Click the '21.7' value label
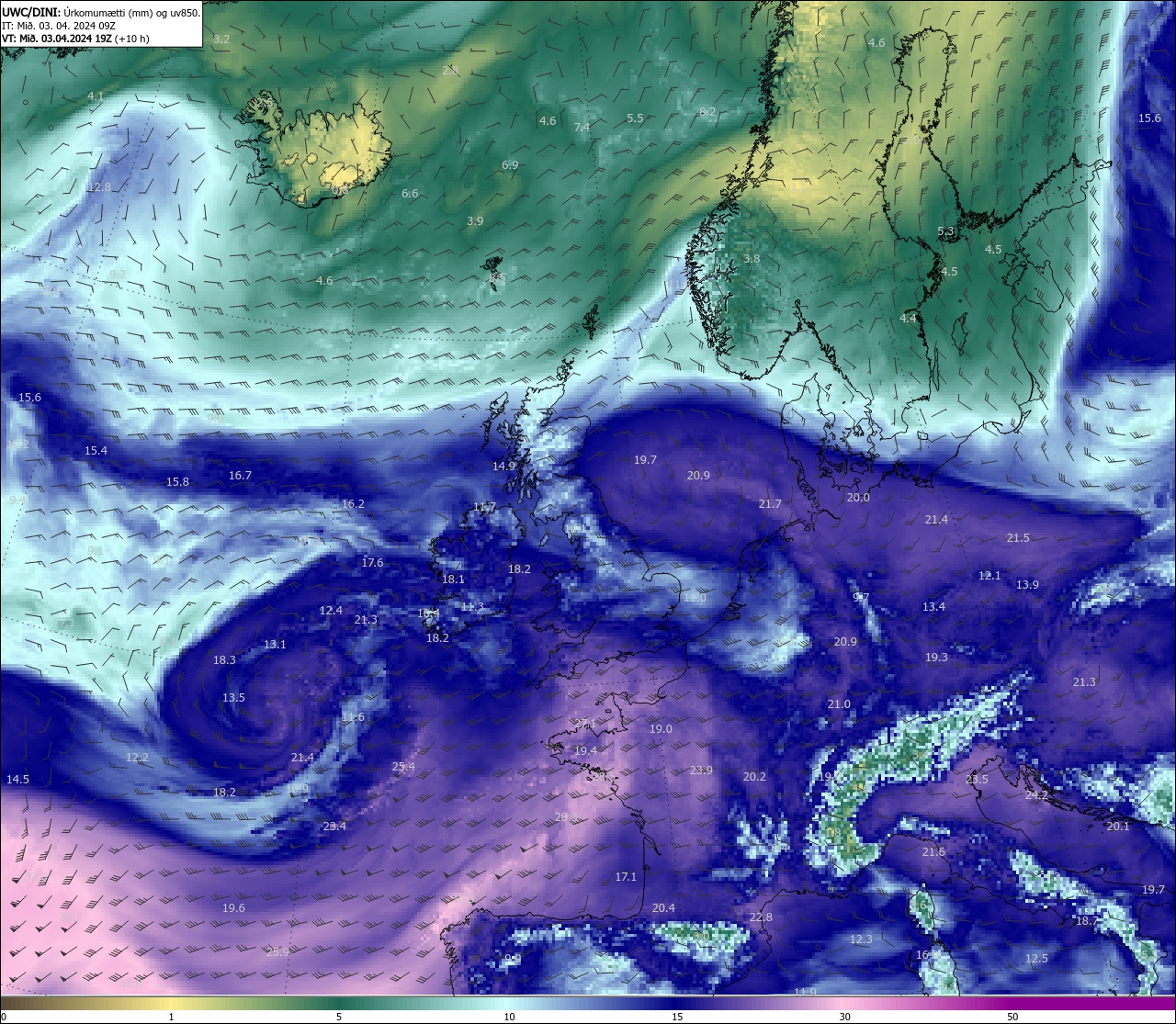The image size is (1176, 1024). [x=770, y=504]
